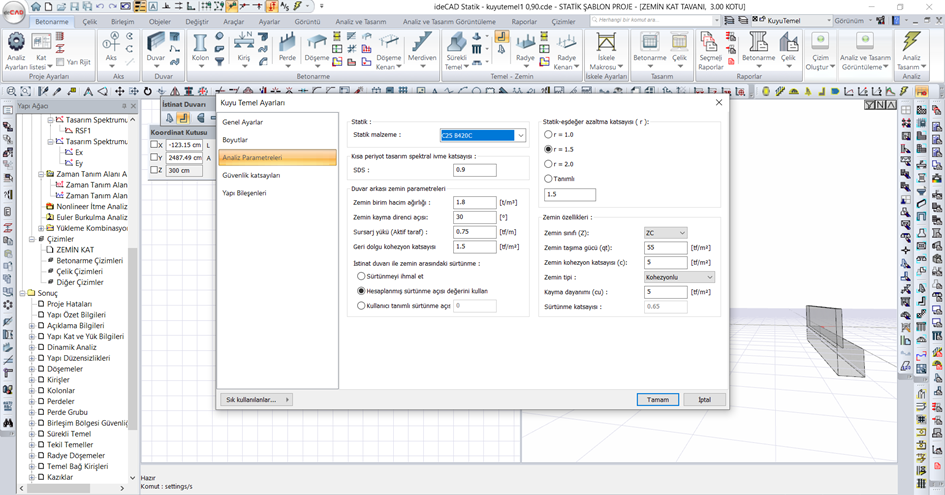Select Kullanıcı tanımlı sürtünme açısı option

(x=361, y=306)
